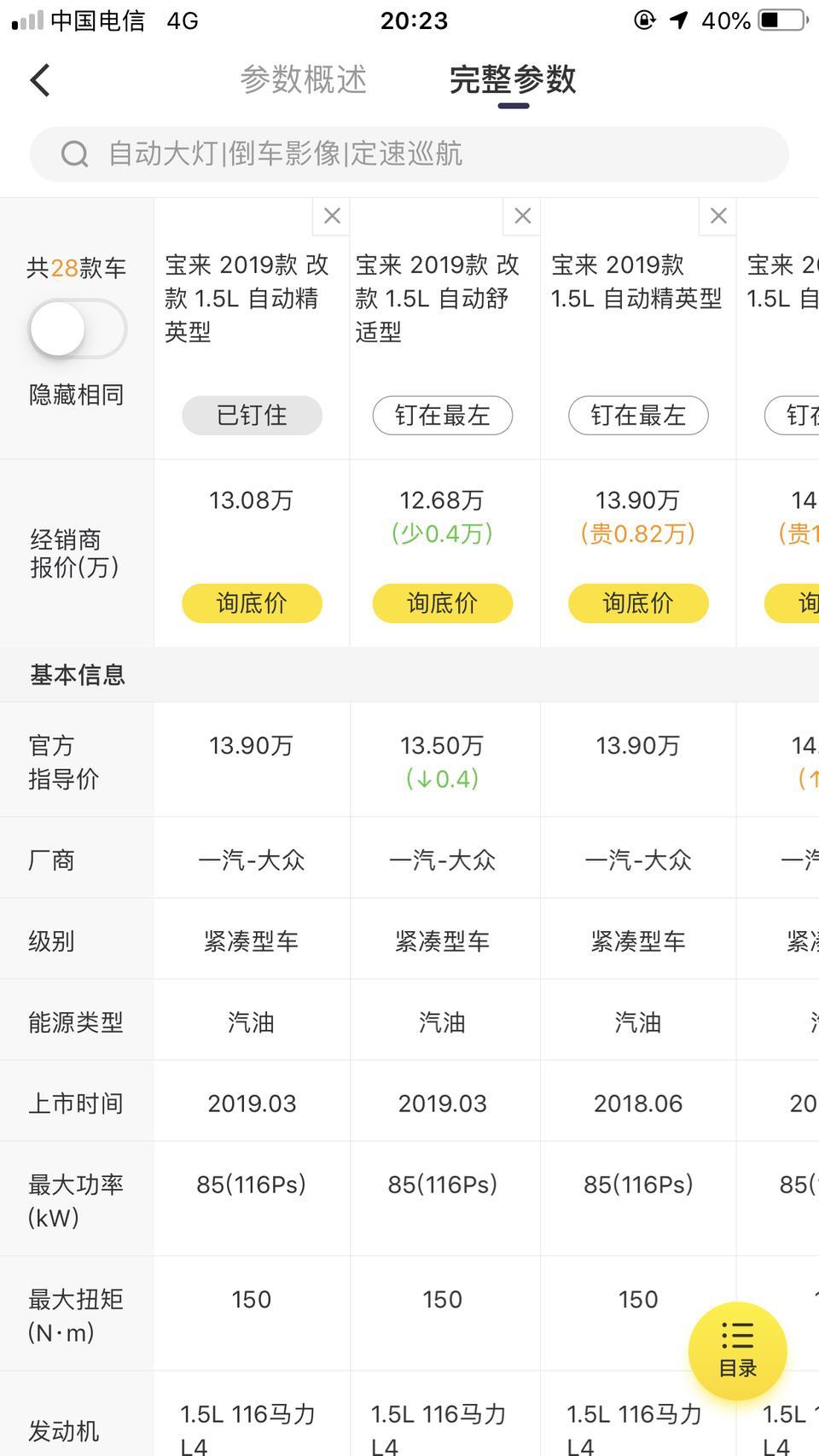Open the 目录 floating catalog button
The image size is (819, 1456).
click(738, 1351)
